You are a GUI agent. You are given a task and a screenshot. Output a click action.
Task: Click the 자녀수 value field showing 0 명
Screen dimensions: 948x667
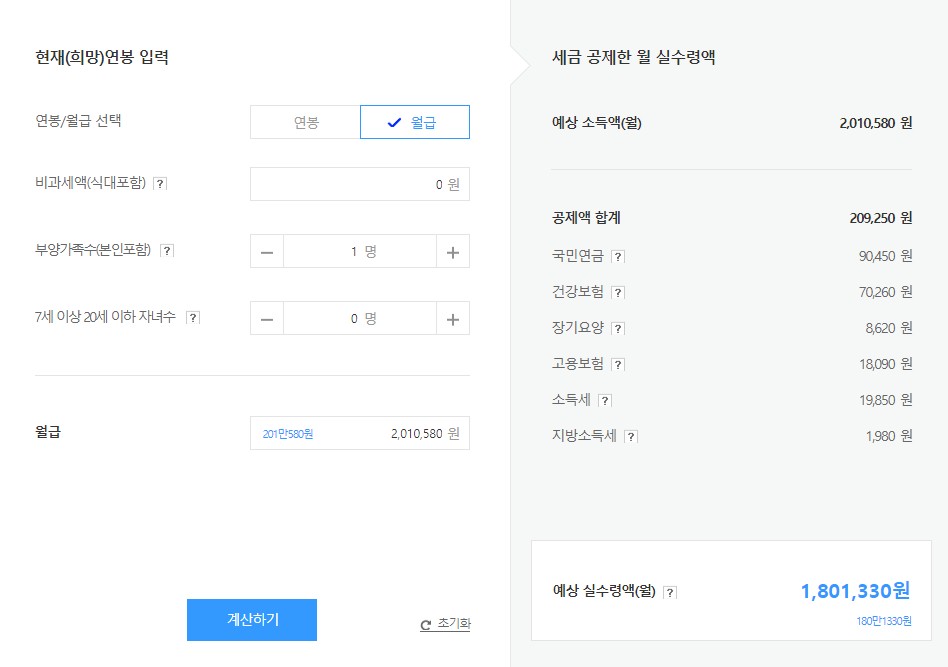(360, 319)
